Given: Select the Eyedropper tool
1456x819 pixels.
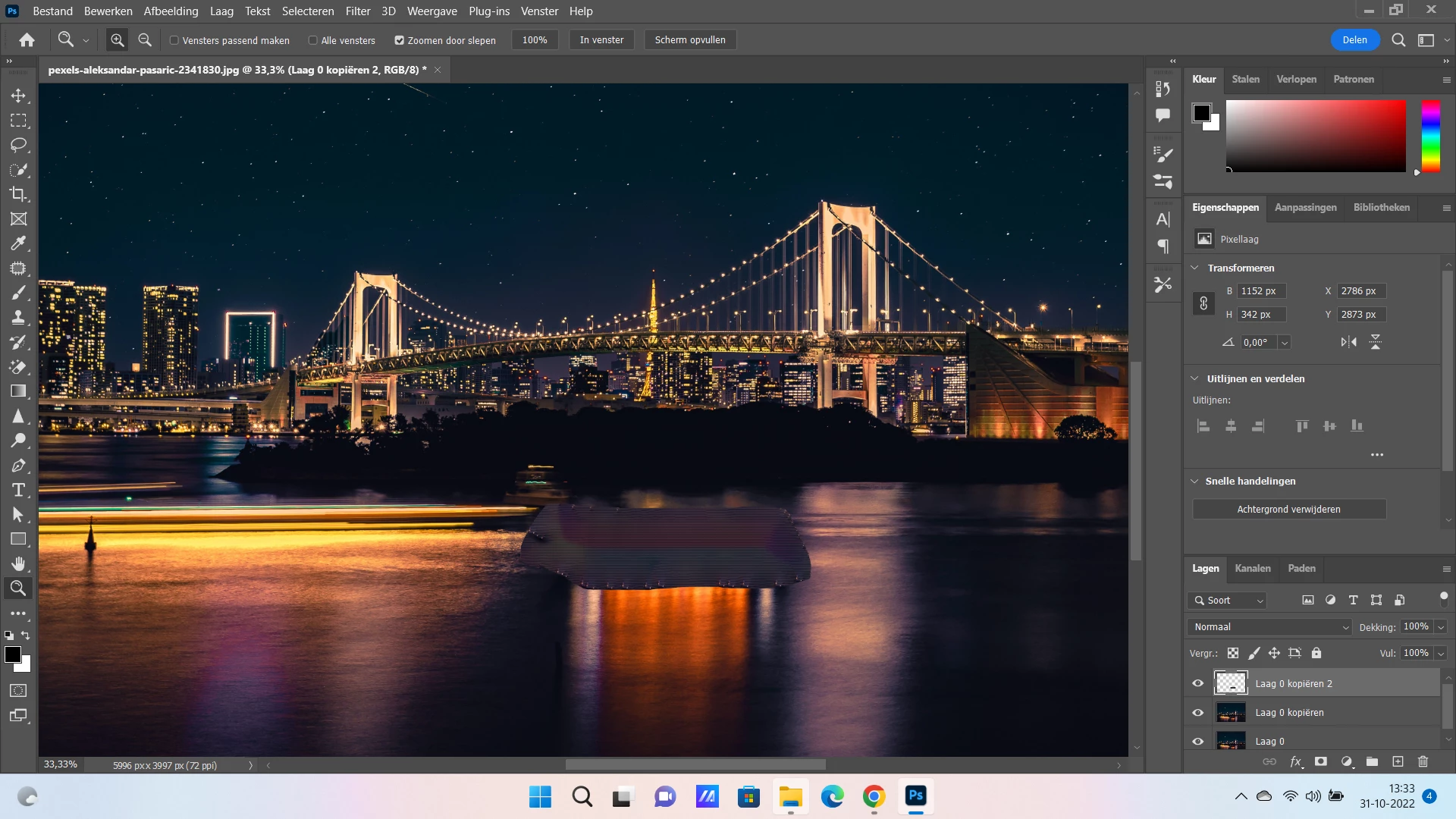Looking at the screenshot, I should [18, 243].
